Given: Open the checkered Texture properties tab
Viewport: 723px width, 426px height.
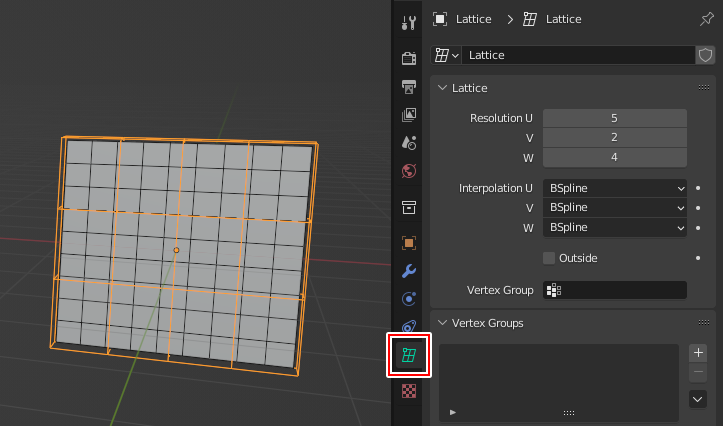Looking at the screenshot, I should [408, 390].
